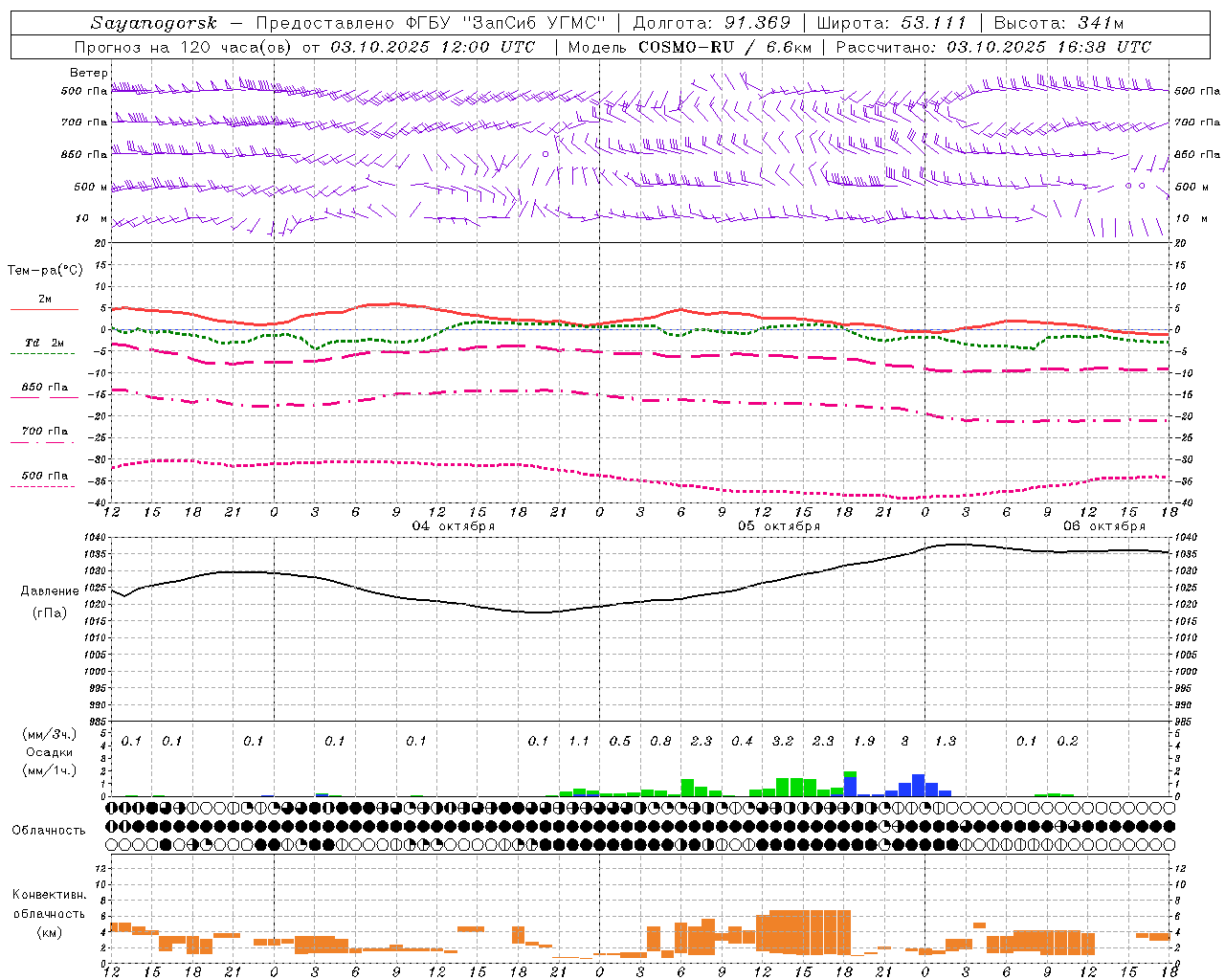Click the 05 октября date label
The width and height of the screenshot is (1225, 980).
point(779,526)
